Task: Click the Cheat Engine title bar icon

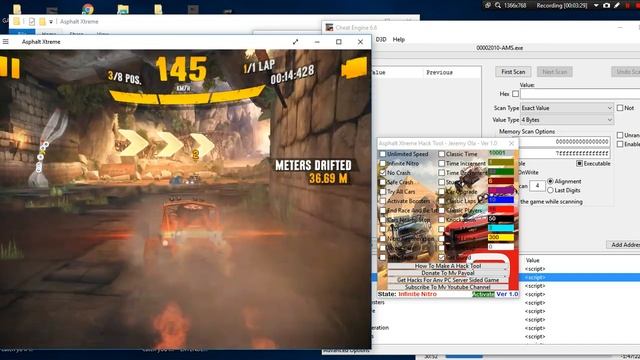Action: click(x=329, y=27)
